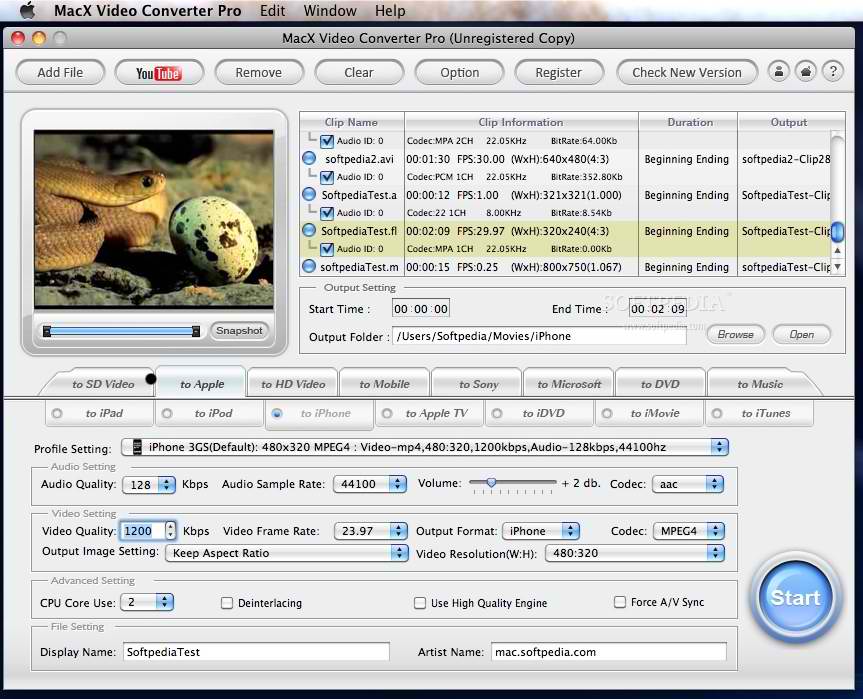
Task: Switch to the to HD Video tab
Action: coord(293,384)
